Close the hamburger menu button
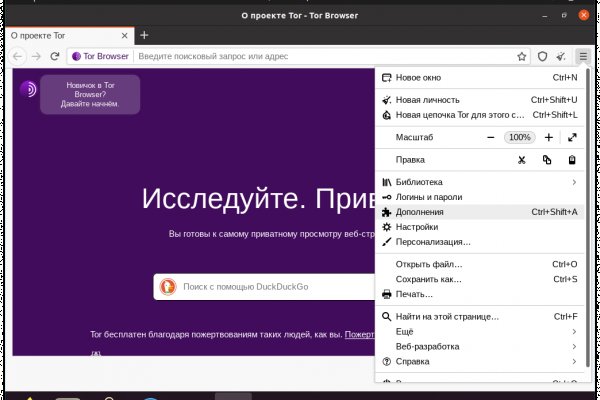This screenshot has height=400, width=600. [x=583, y=57]
